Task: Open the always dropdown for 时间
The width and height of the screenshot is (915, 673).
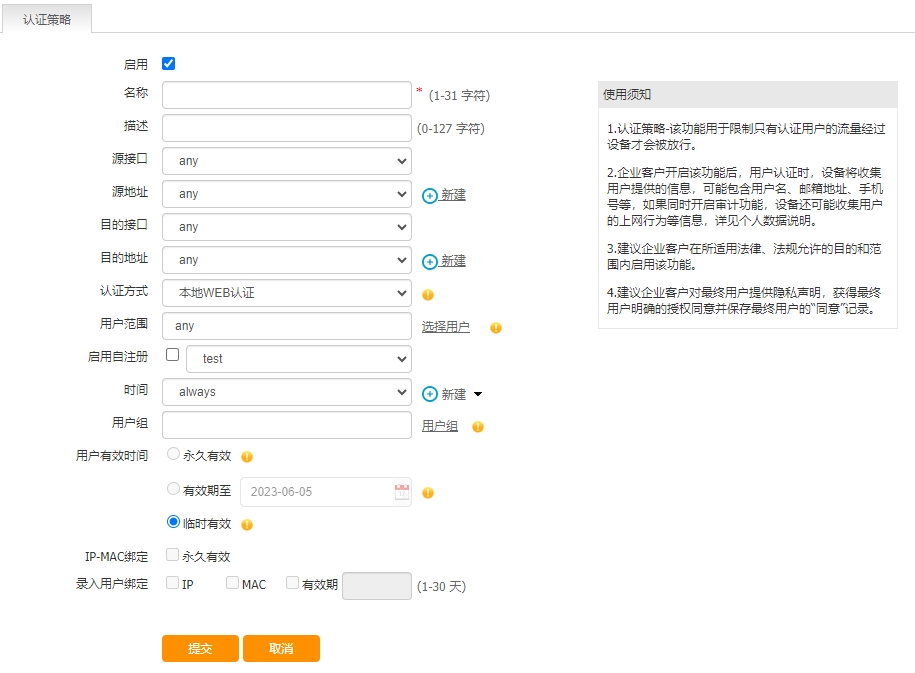Action: coord(286,392)
